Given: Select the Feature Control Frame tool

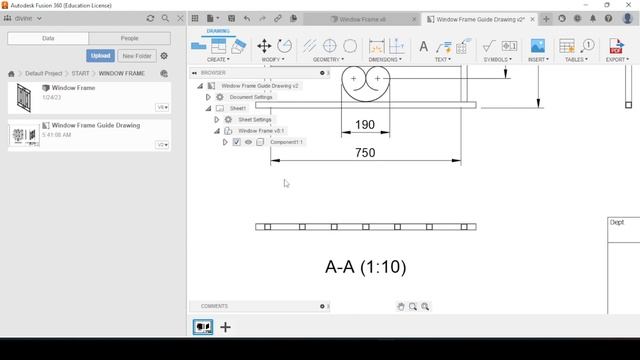Looking at the screenshot, I should pyautogui.click(x=509, y=46).
